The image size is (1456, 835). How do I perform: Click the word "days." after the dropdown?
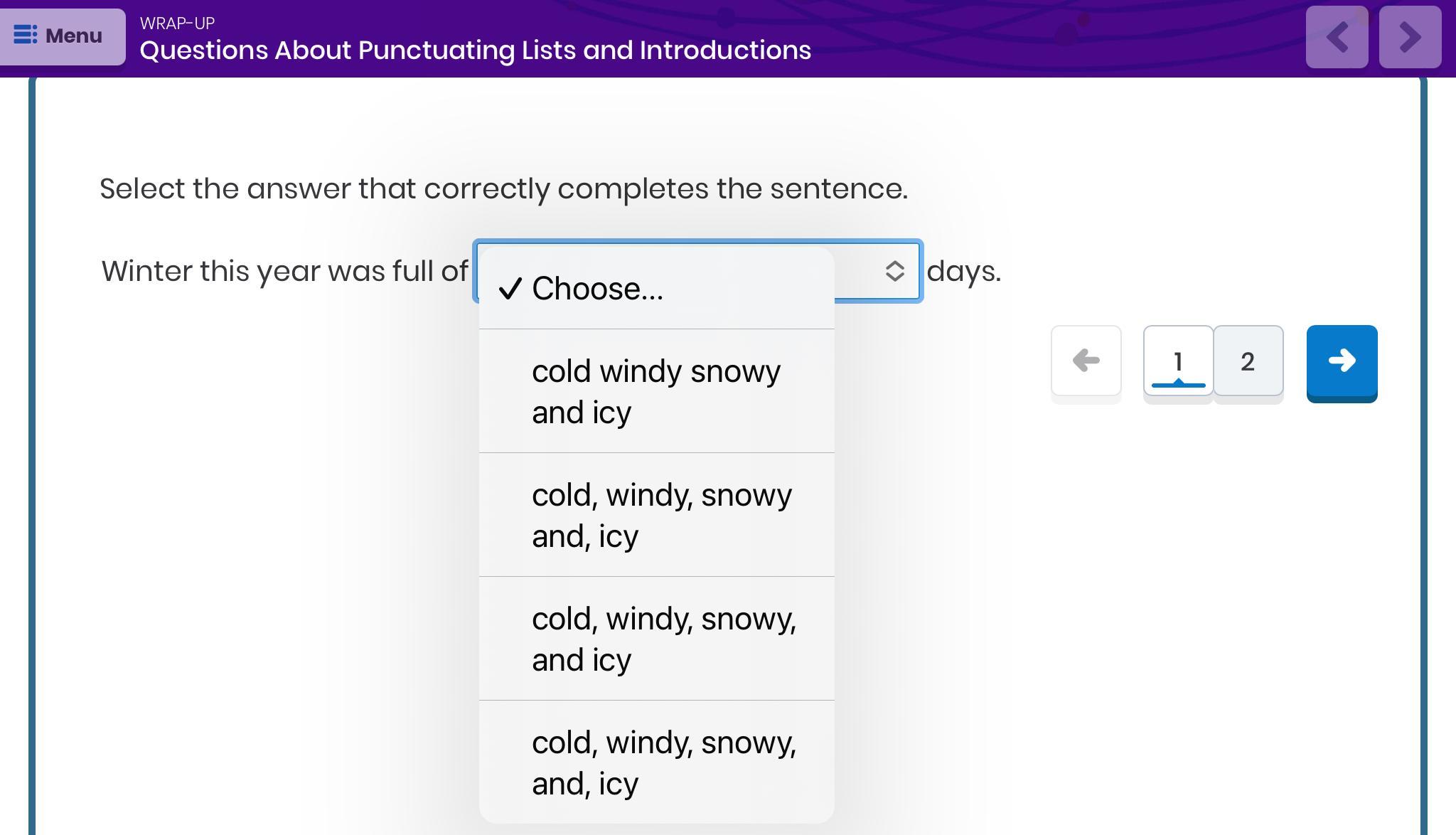[964, 271]
